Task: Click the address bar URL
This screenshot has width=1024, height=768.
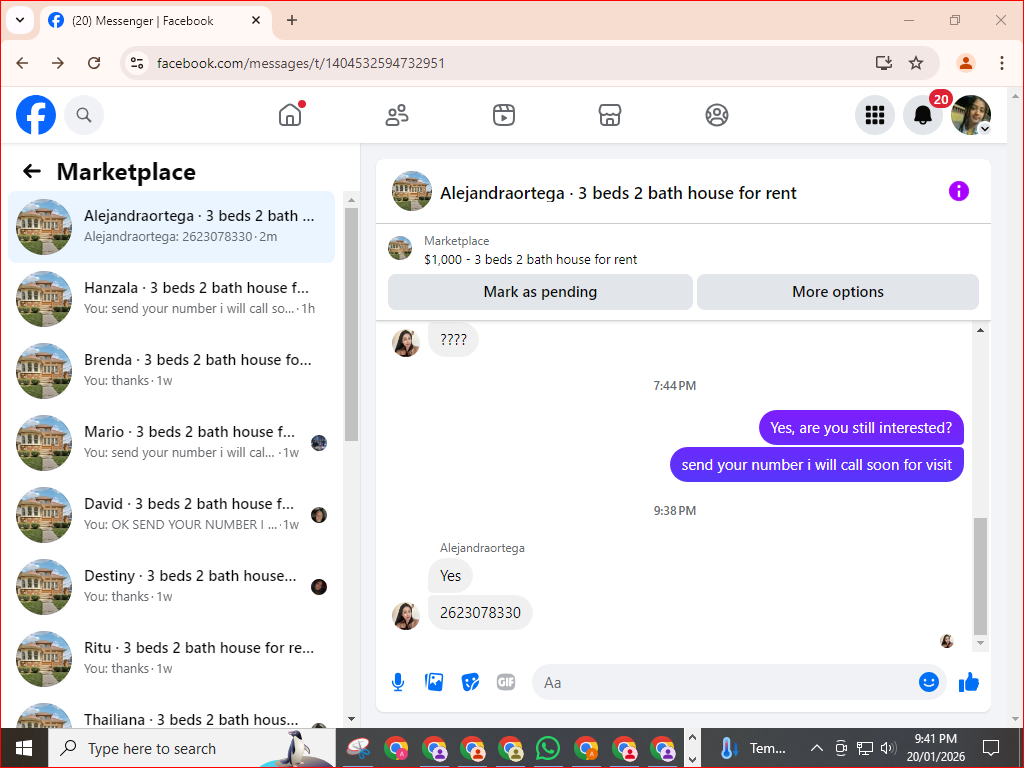Action: pyautogui.click(x=300, y=63)
